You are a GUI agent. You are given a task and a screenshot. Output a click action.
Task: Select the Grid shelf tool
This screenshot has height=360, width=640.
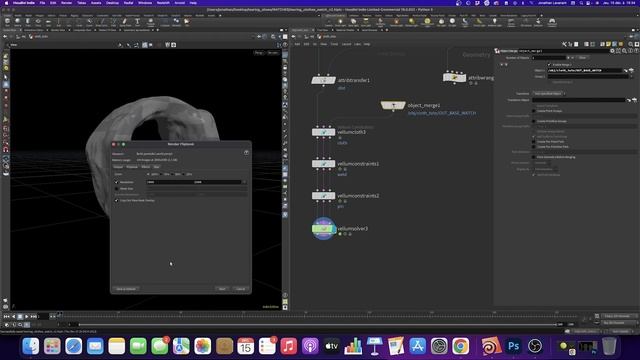48,22
